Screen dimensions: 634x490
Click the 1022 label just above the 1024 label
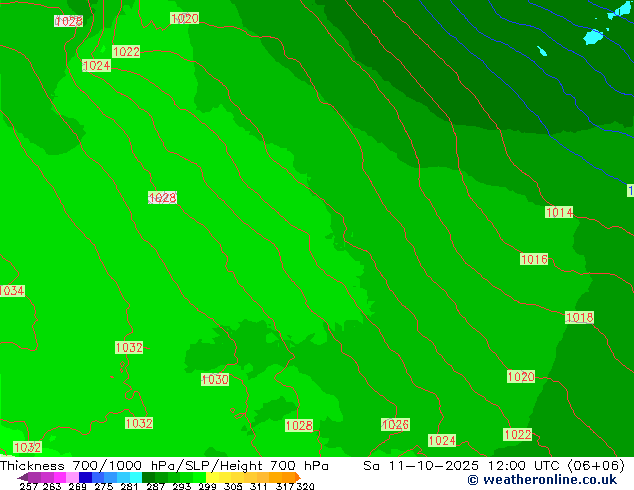pos(126,51)
